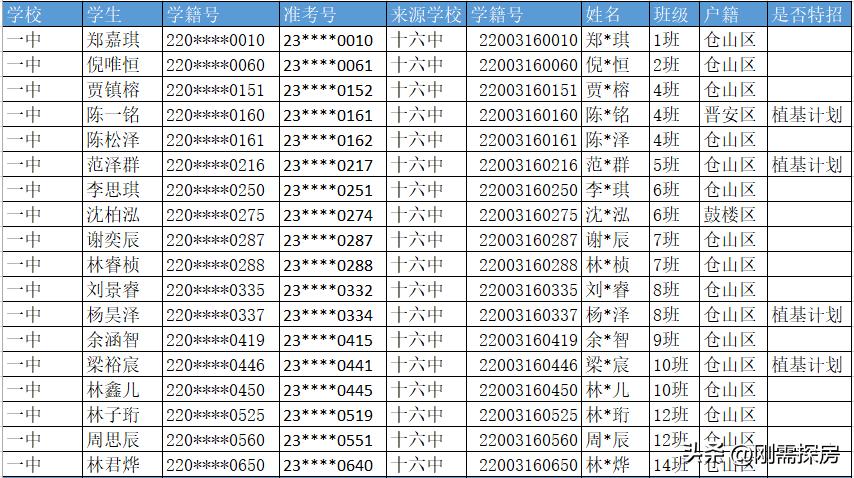Click student name 陈一铭
This screenshot has height=478, width=854.
113,115
